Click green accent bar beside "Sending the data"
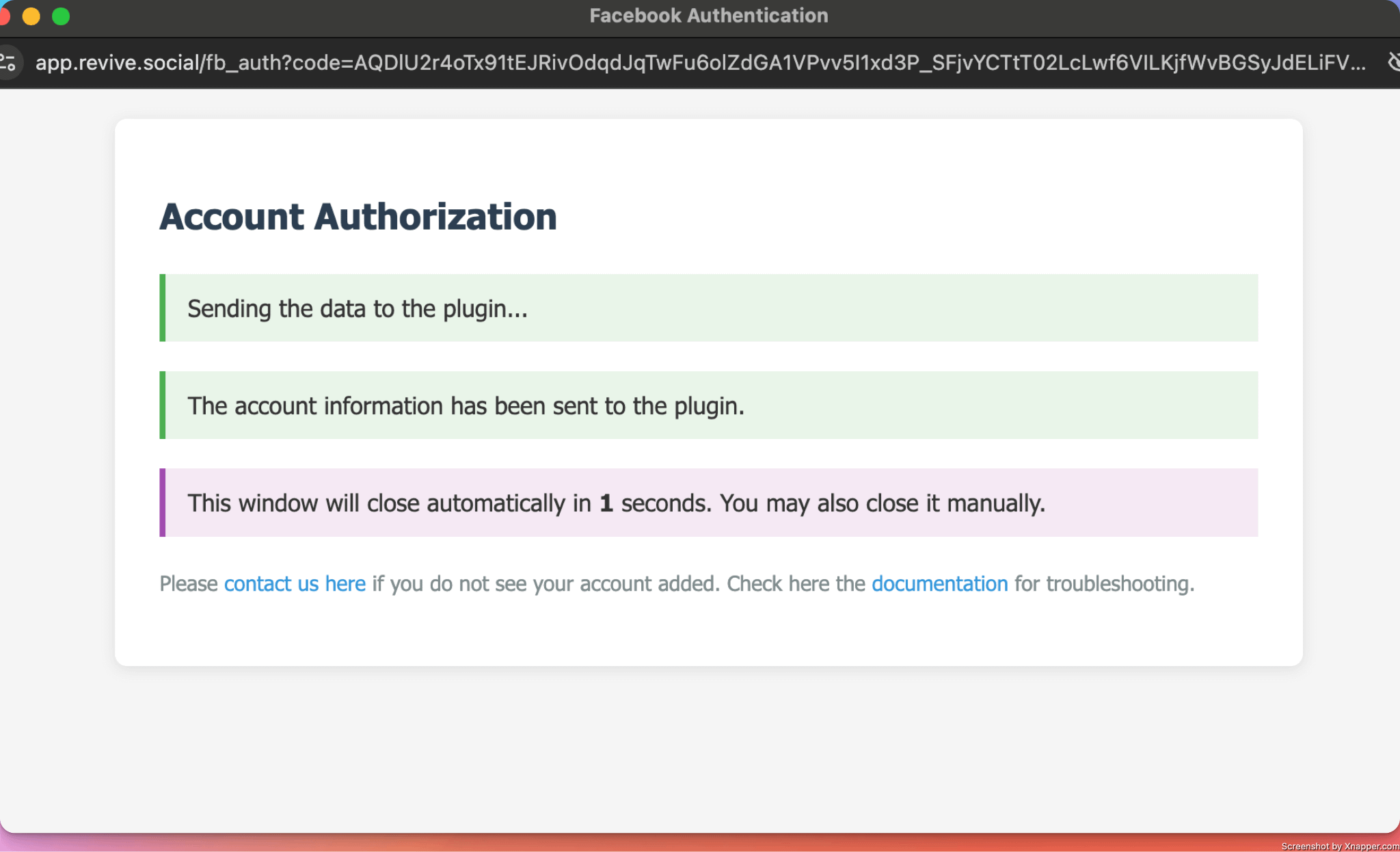The width and height of the screenshot is (1400, 852). (163, 308)
